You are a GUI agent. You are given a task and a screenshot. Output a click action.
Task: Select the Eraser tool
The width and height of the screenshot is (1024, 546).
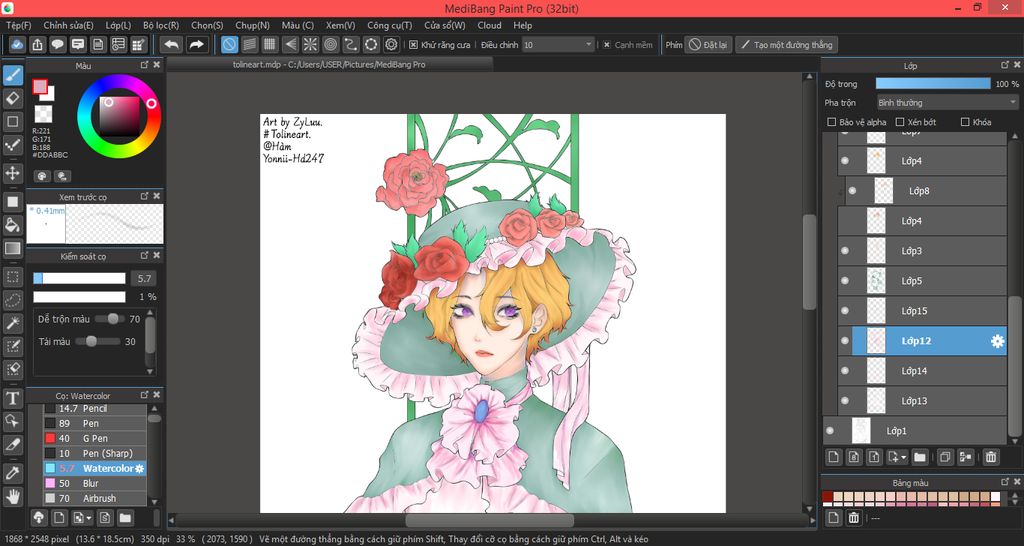click(12, 99)
